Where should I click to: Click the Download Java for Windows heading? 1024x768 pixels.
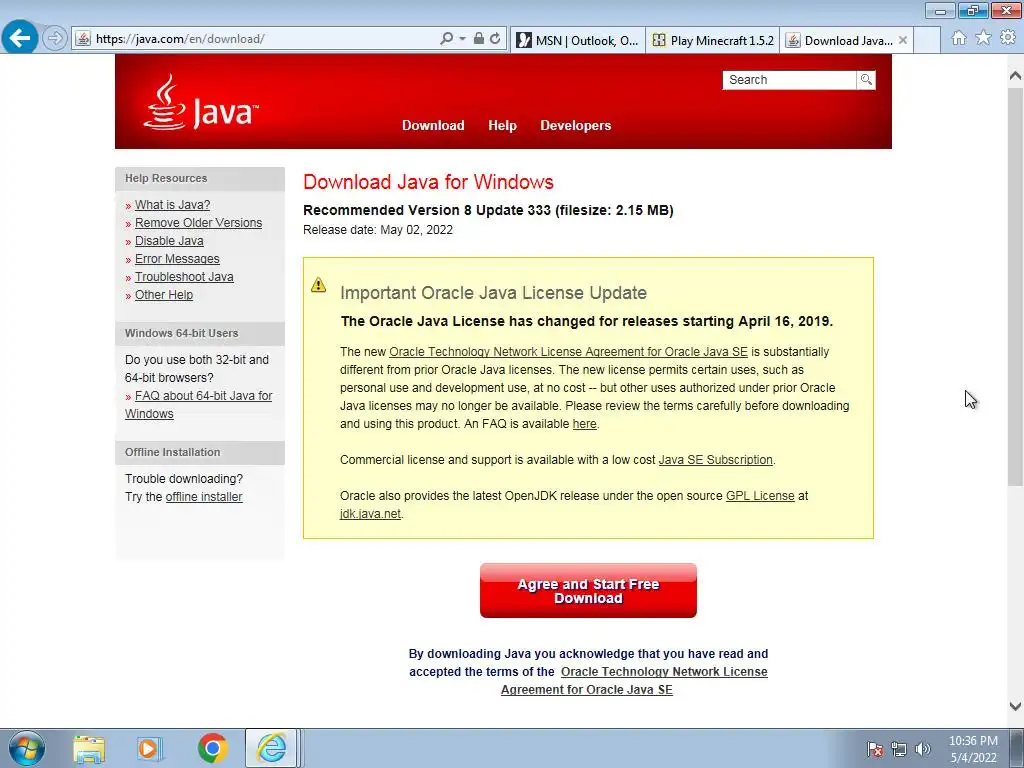(x=428, y=182)
